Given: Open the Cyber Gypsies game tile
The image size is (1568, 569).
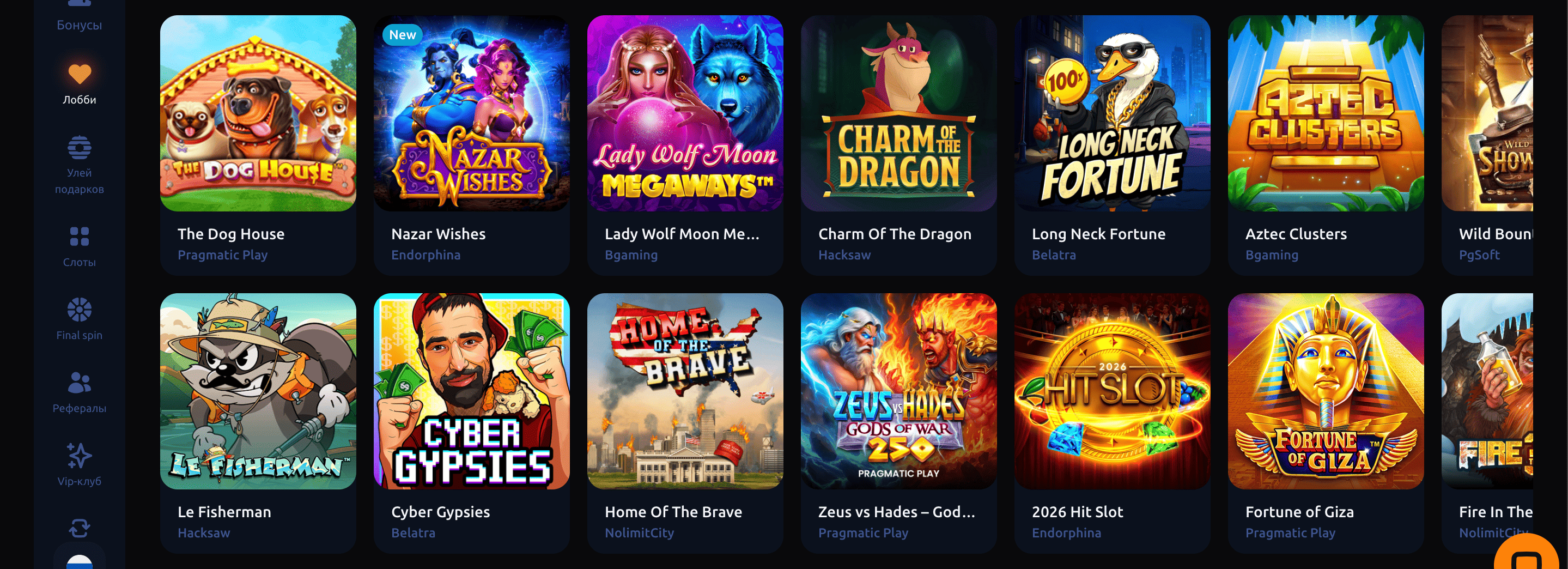Looking at the screenshot, I should click(472, 423).
